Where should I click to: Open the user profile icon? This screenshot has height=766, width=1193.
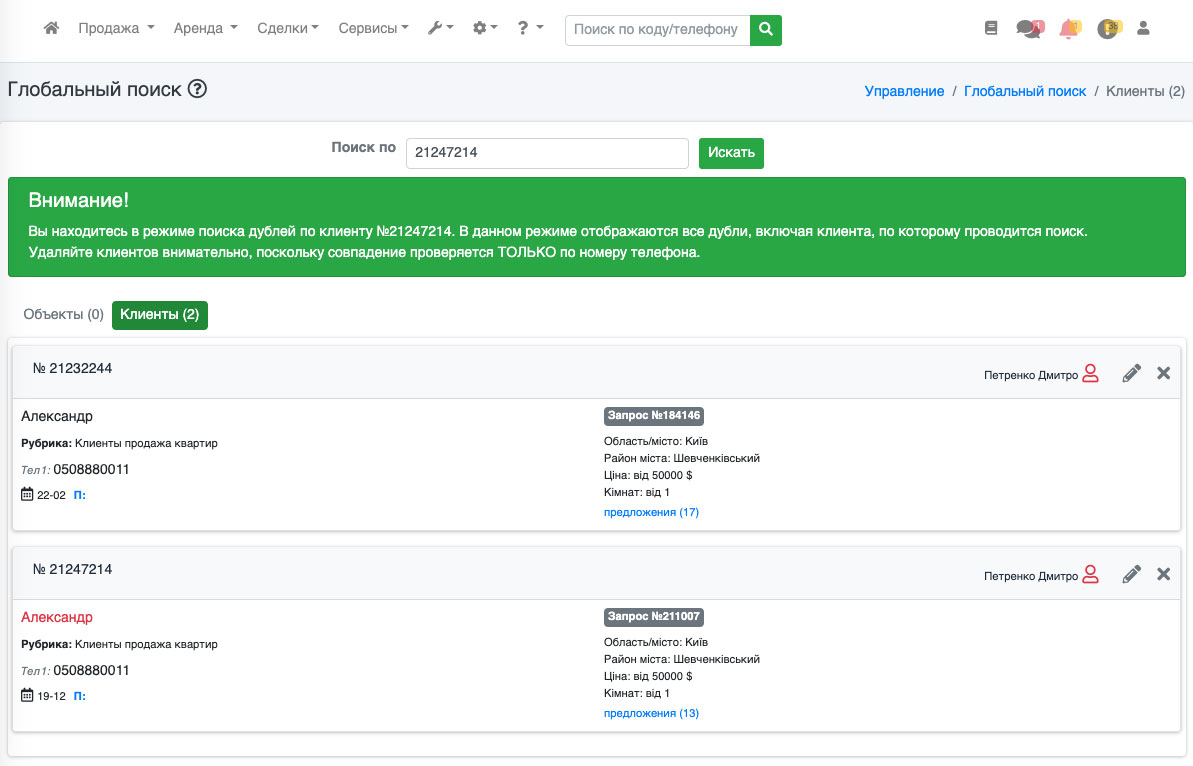[x=1143, y=29]
